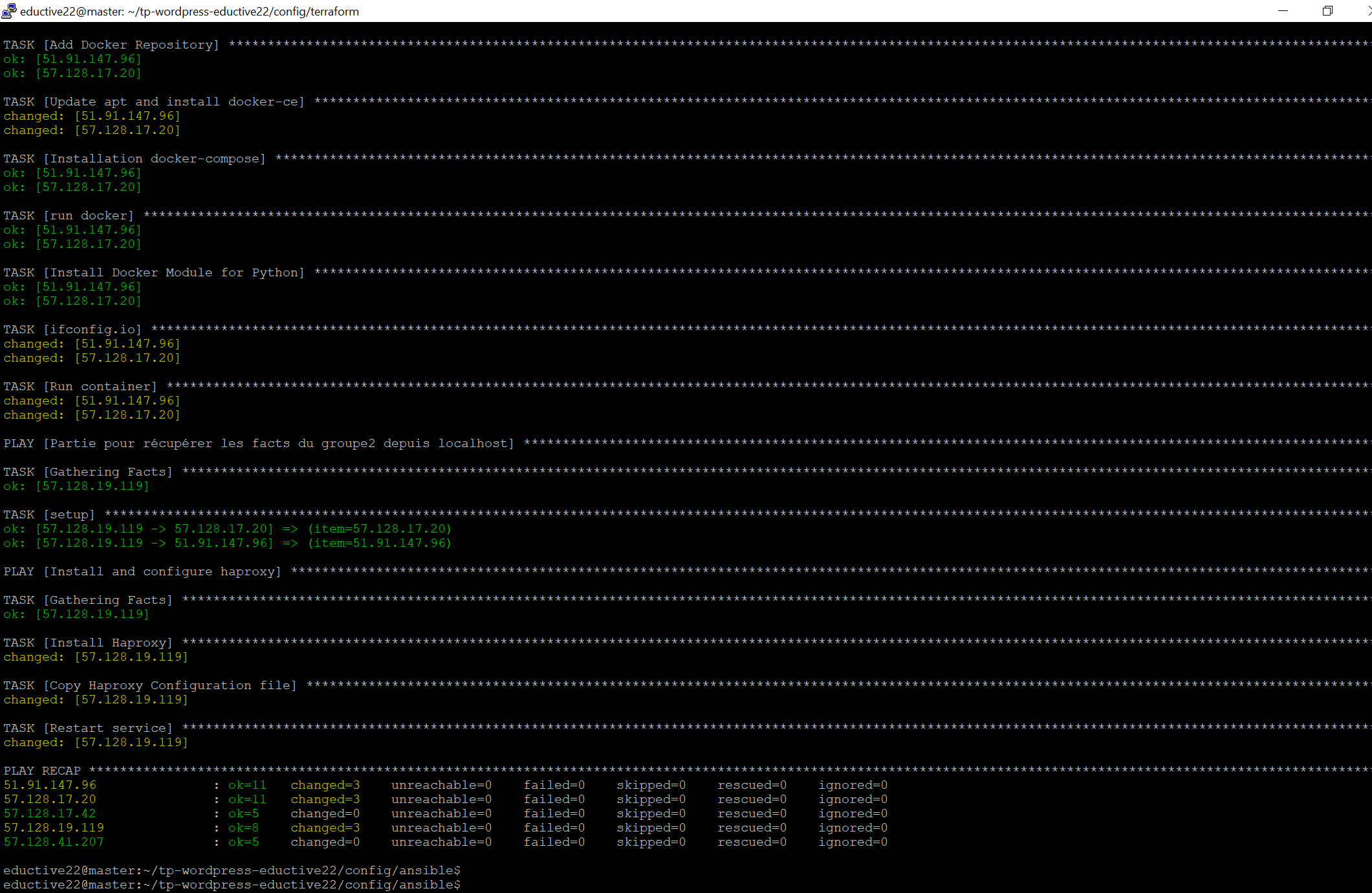Click the TASK [Gathering Facts] line
The image size is (1372, 893).
pyautogui.click(x=87, y=471)
